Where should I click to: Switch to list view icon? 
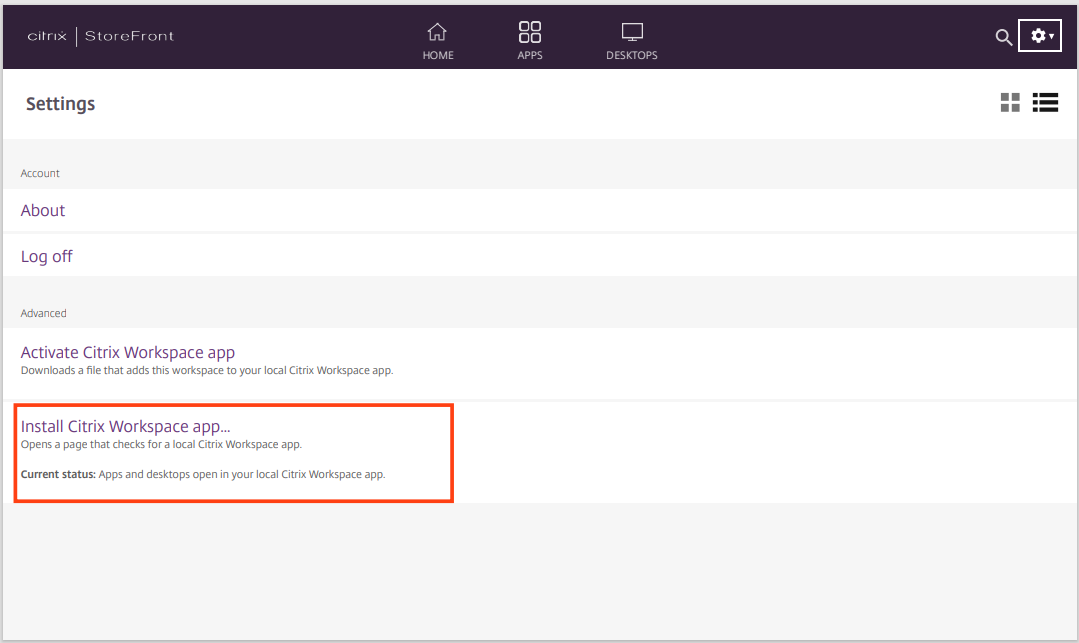pyautogui.click(x=1045, y=103)
